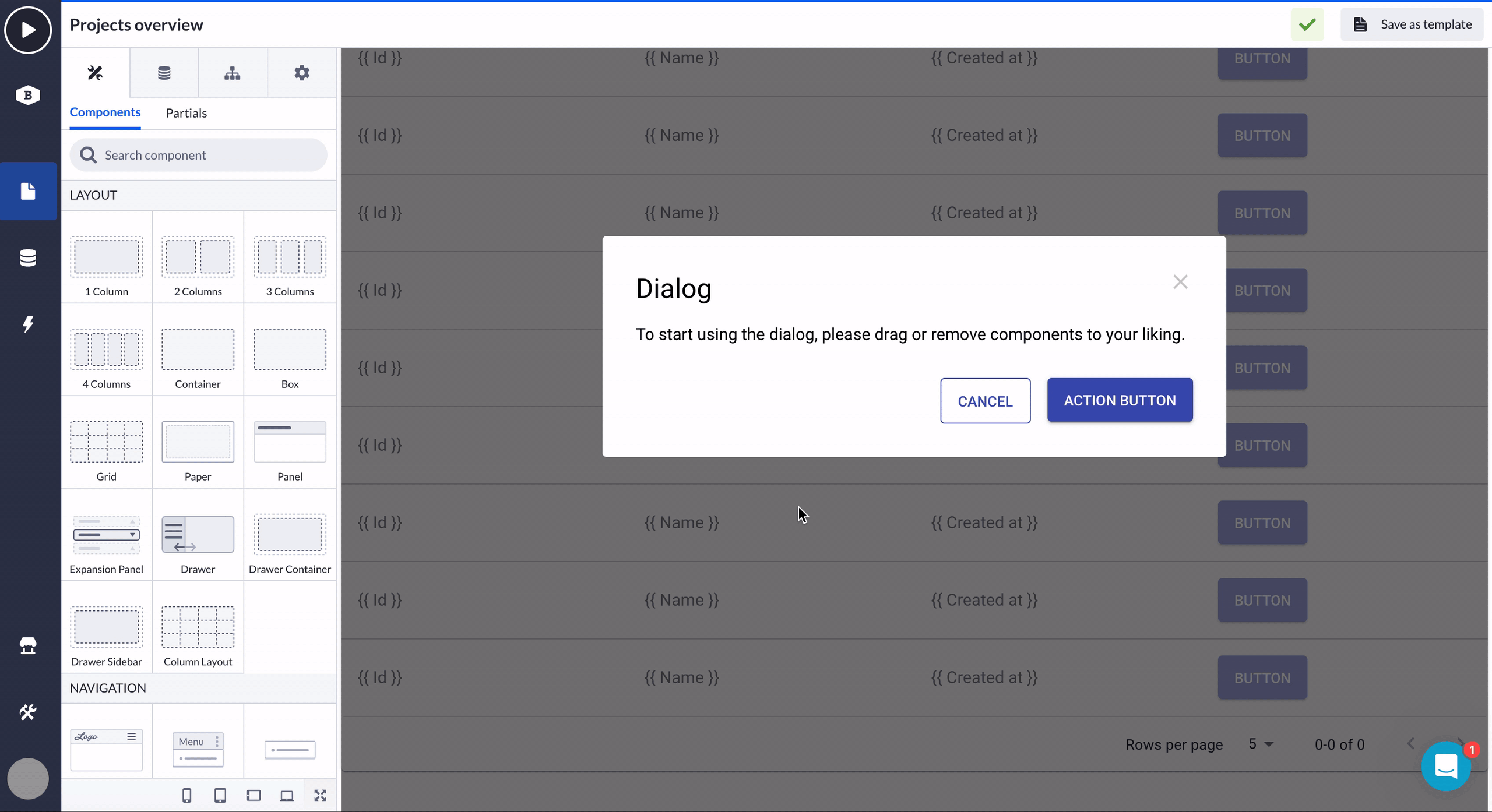1492x812 pixels.
Task: Click the Search component field
Action: 198,155
